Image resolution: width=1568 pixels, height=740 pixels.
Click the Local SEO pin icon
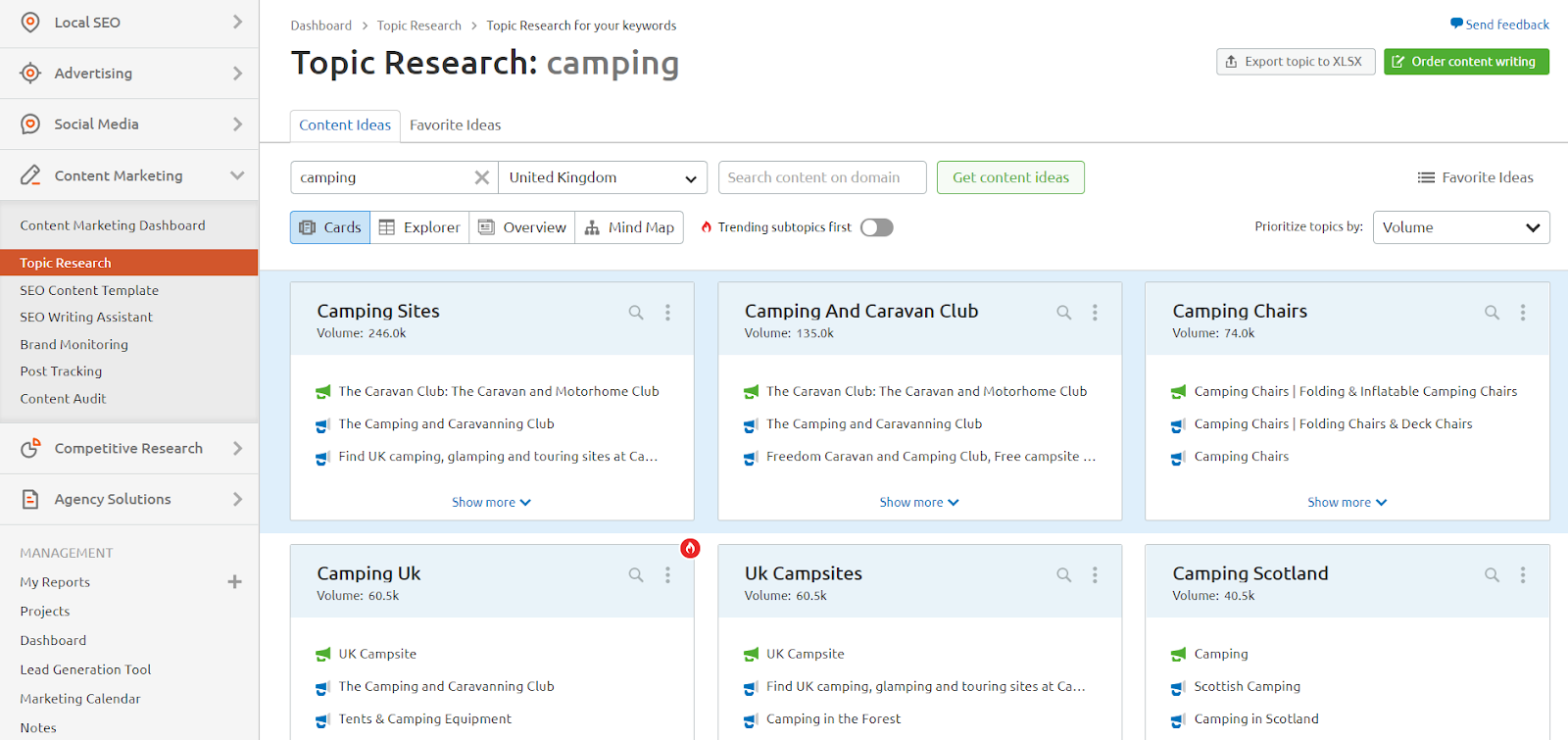30,22
